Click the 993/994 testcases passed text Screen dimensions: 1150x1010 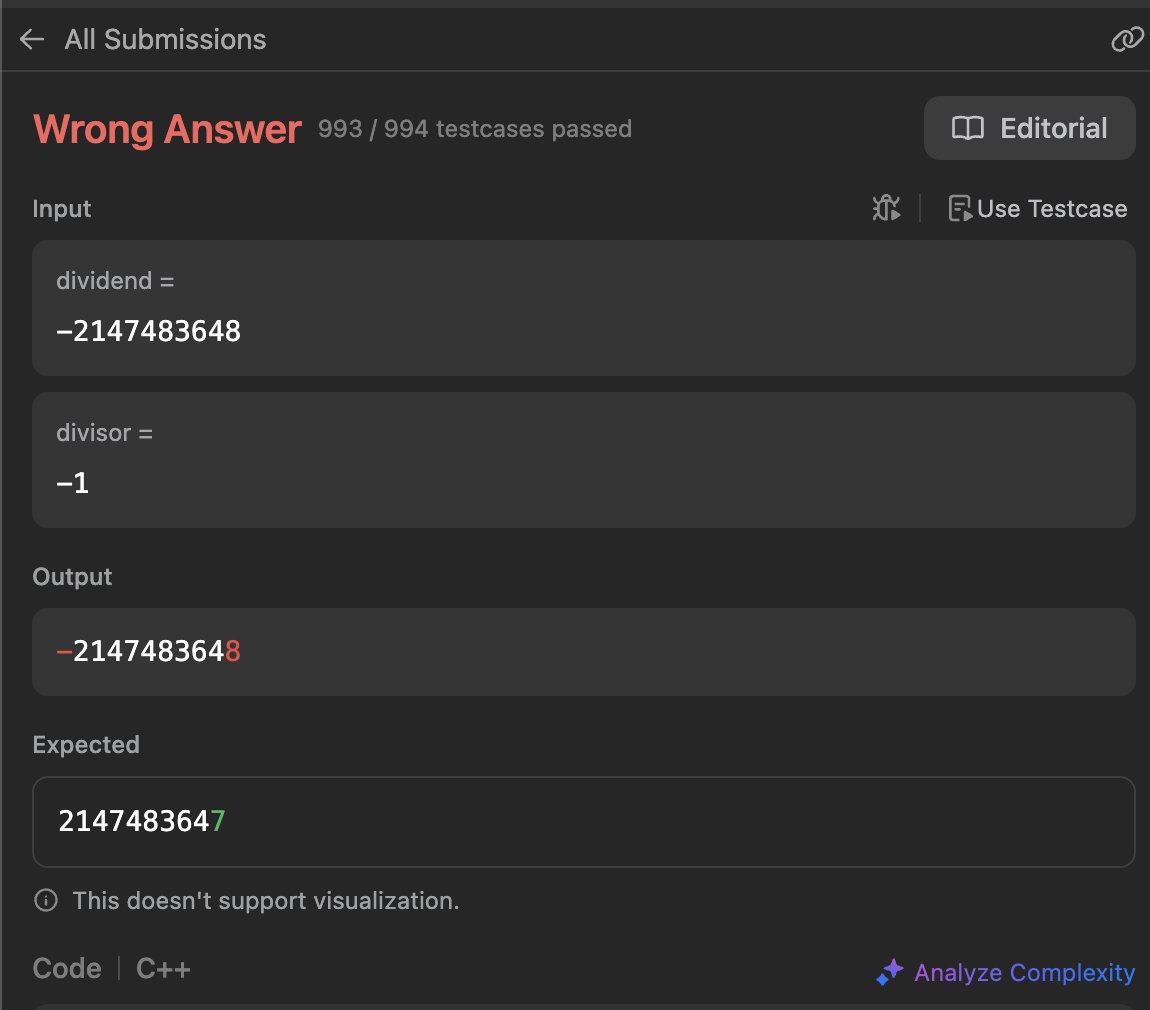474,128
